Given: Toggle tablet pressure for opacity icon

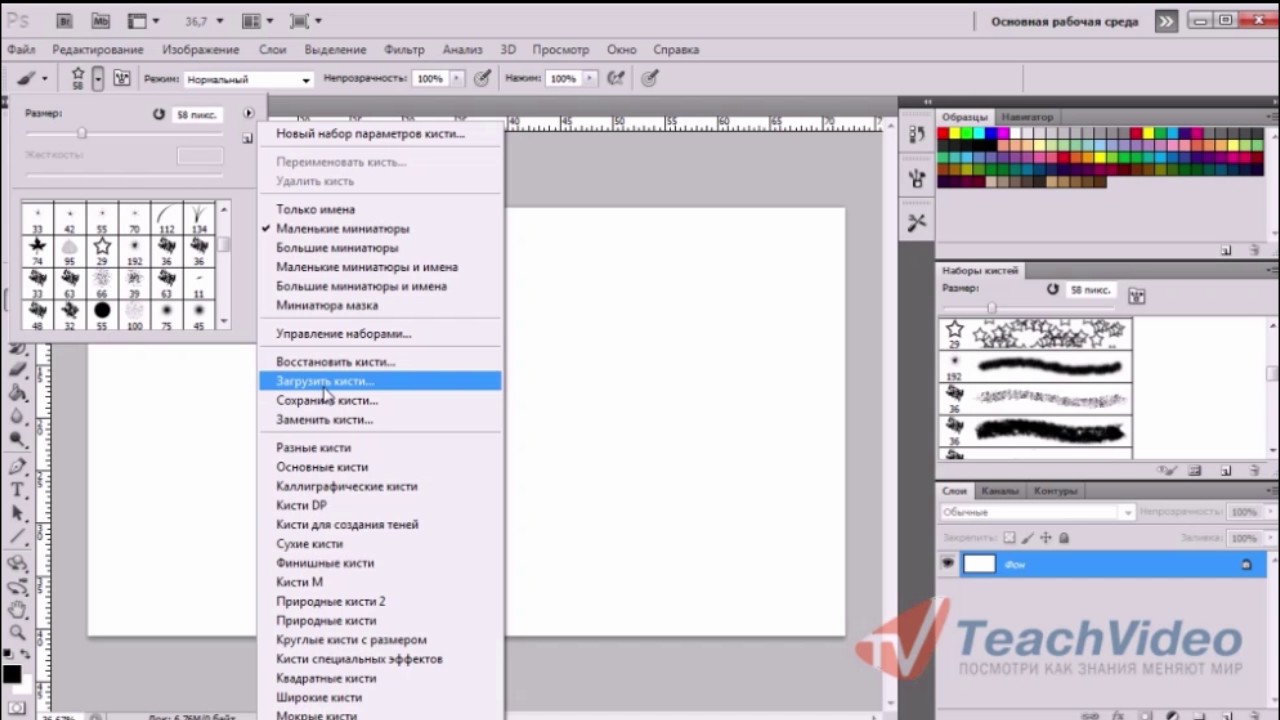Looking at the screenshot, I should 482,78.
